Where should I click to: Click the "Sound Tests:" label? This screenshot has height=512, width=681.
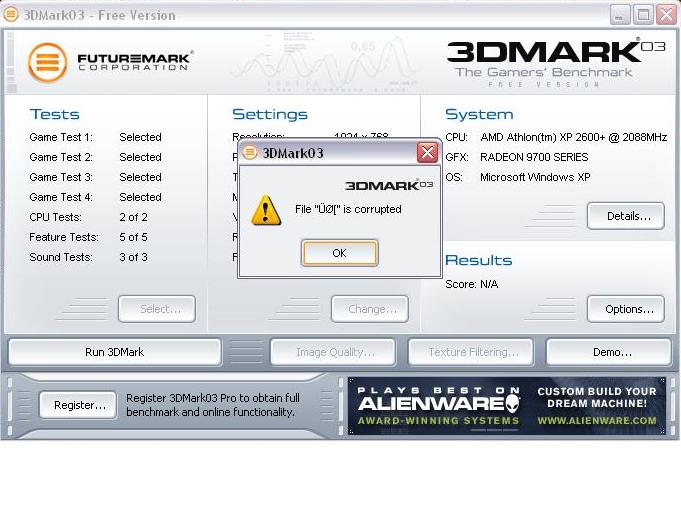[61, 257]
